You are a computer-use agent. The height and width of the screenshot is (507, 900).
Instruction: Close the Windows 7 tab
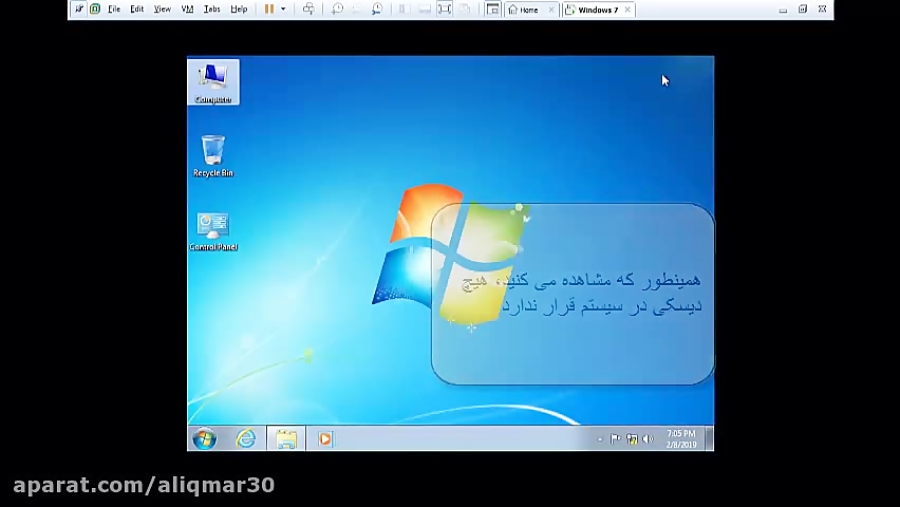click(626, 9)
